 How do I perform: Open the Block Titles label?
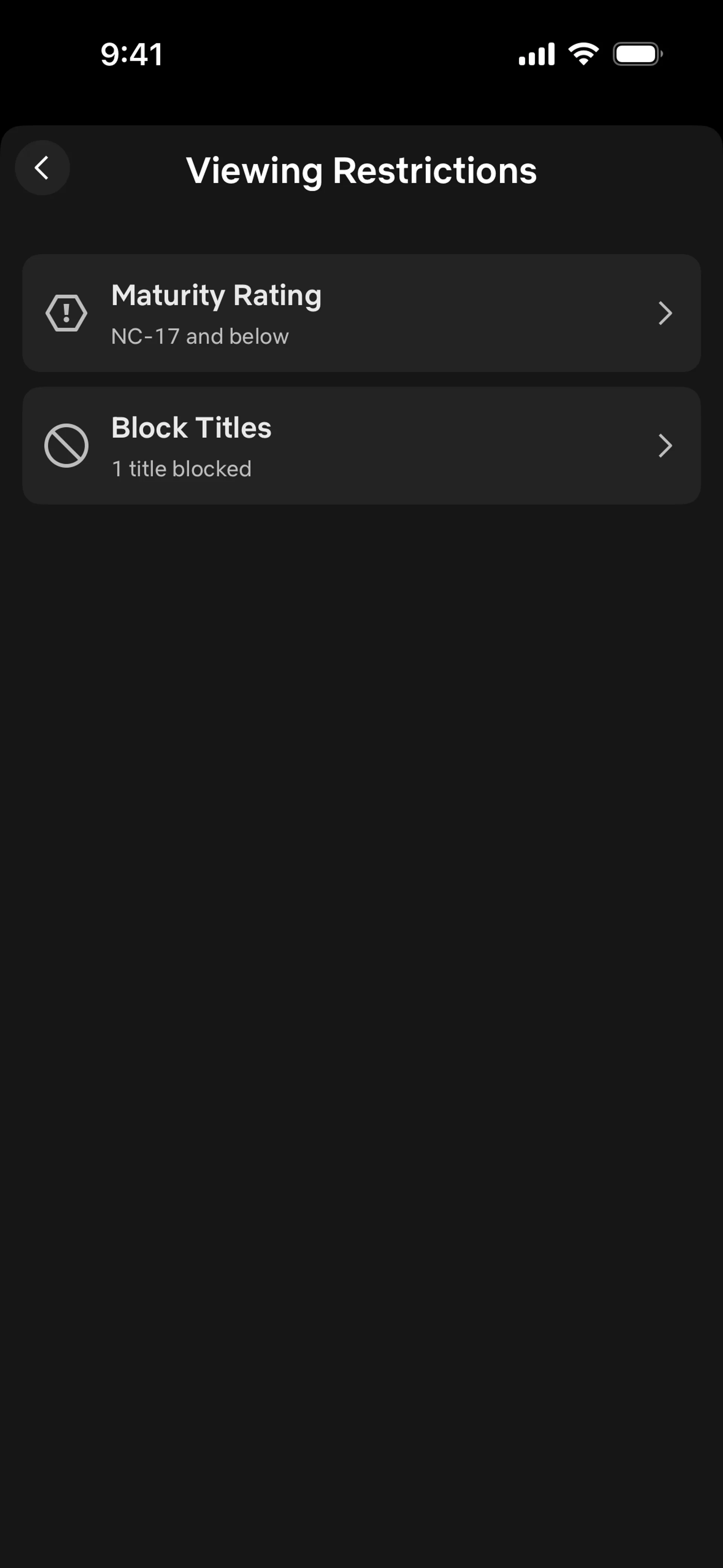191,428
